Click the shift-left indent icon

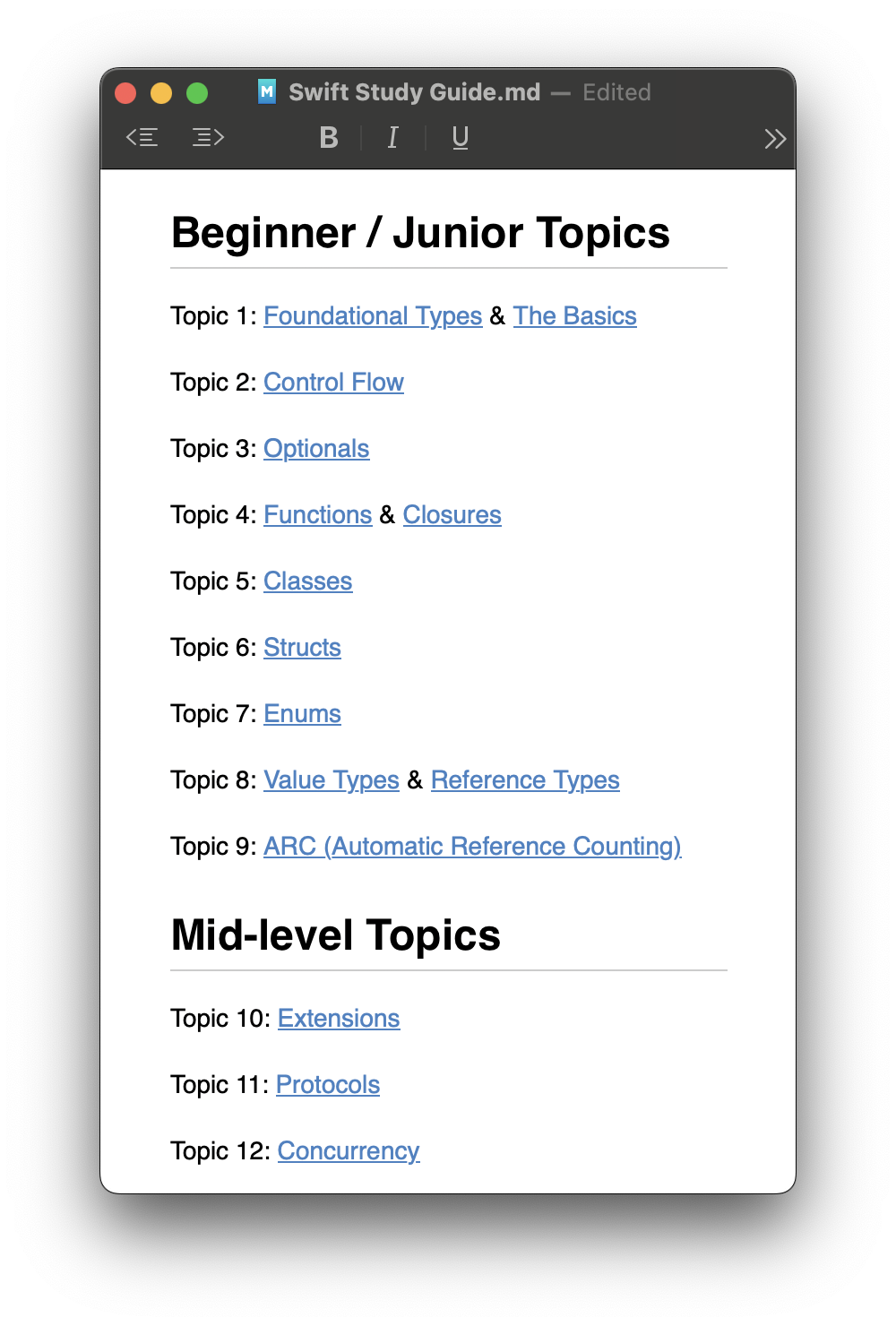(142, 137)
